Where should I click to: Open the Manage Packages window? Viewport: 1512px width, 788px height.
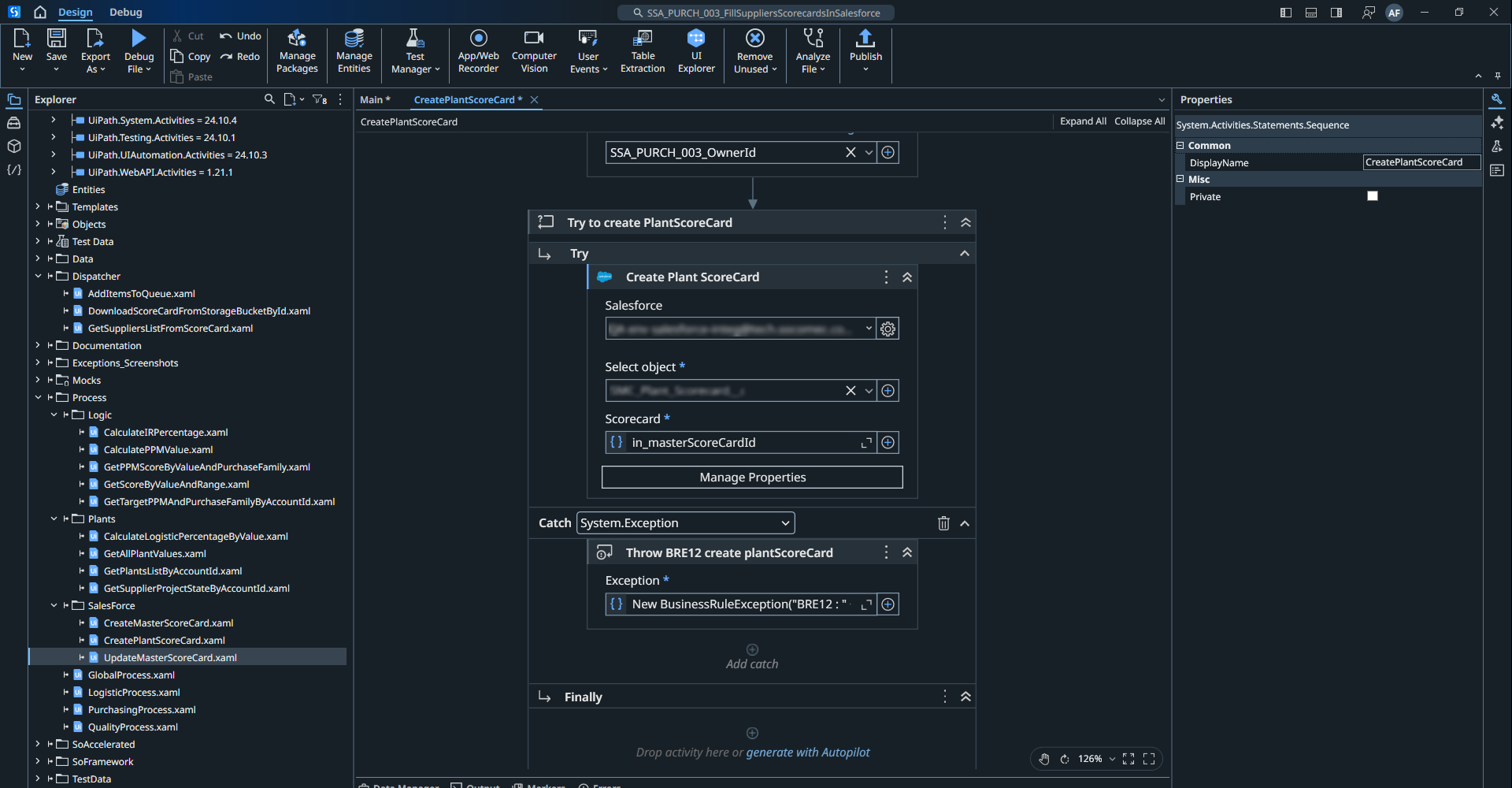pos(297,51)
